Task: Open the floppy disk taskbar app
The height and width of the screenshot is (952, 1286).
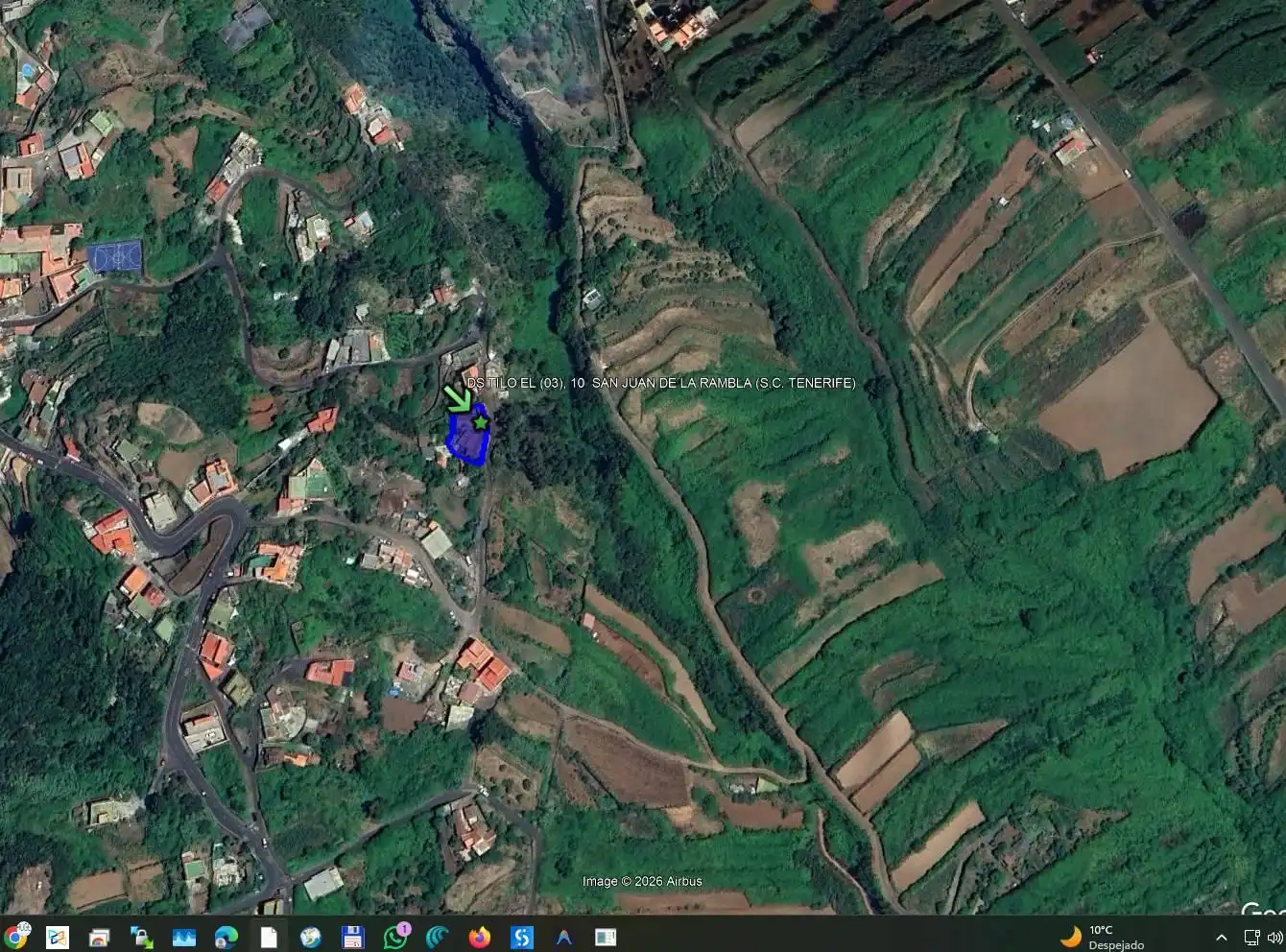Action: coord(352,937)
